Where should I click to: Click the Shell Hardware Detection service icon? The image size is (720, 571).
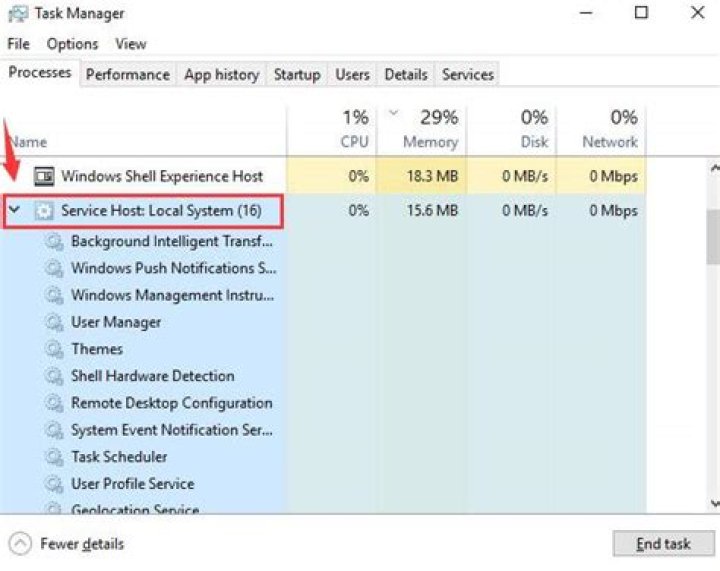54,376
